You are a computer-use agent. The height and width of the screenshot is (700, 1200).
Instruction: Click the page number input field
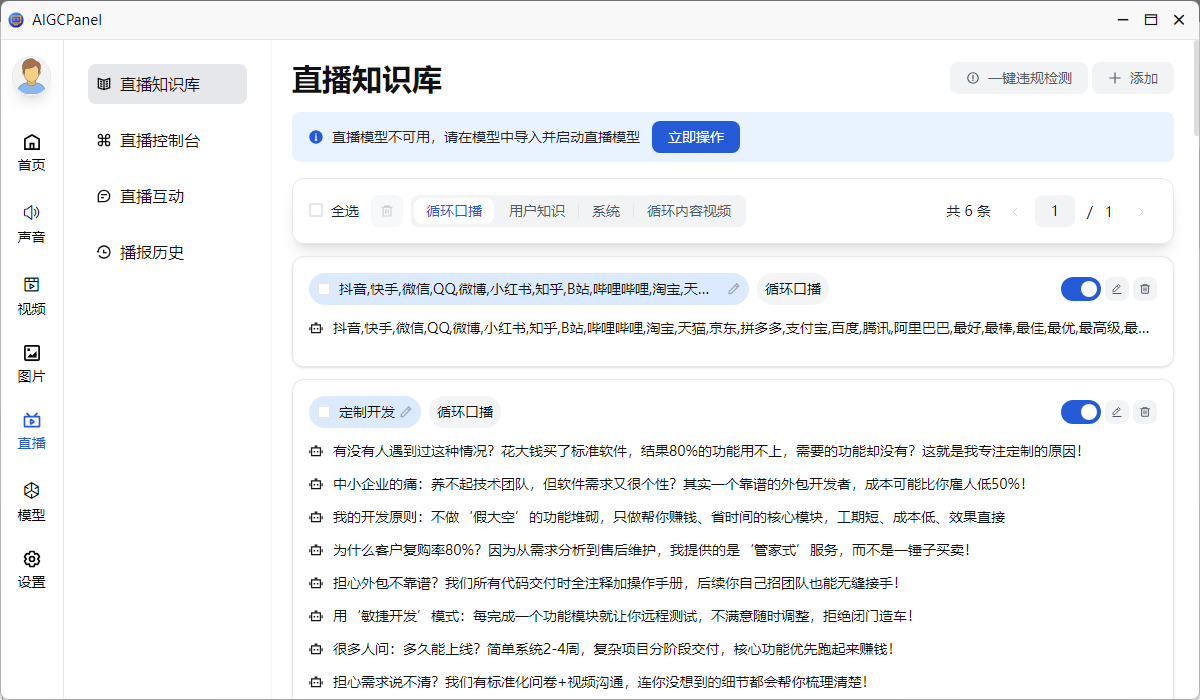1054,210
